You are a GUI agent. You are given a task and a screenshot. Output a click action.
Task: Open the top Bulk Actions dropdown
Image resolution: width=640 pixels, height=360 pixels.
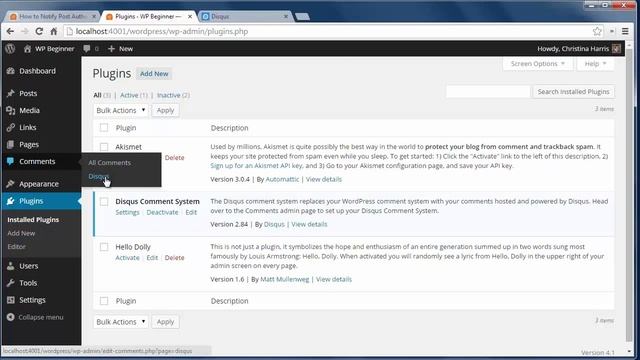[121, 110]
